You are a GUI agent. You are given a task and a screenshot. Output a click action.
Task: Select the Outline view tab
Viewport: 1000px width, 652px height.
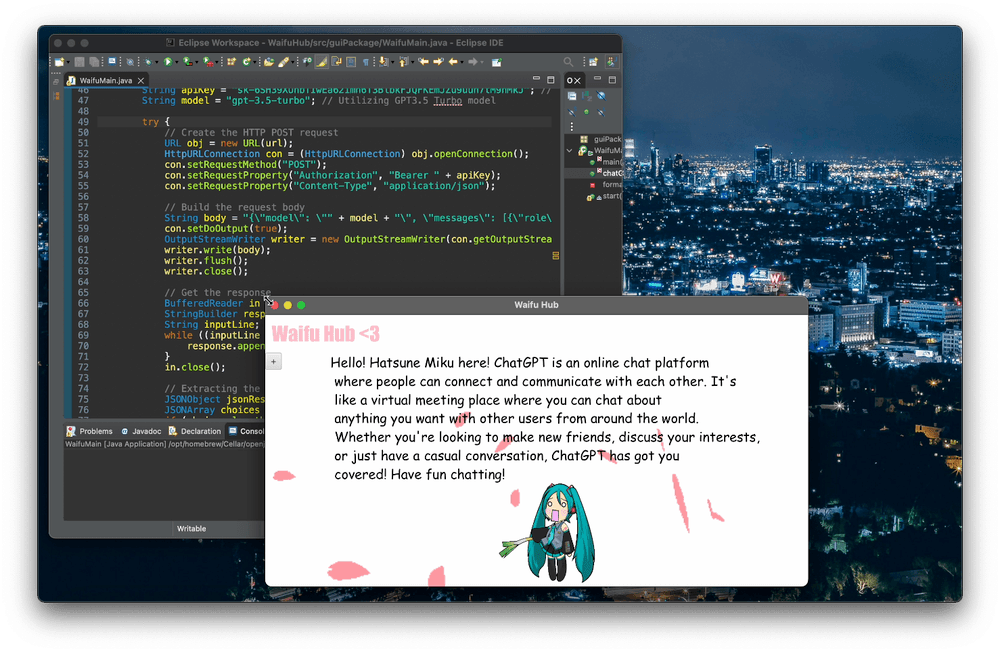(x=574, y=80)
